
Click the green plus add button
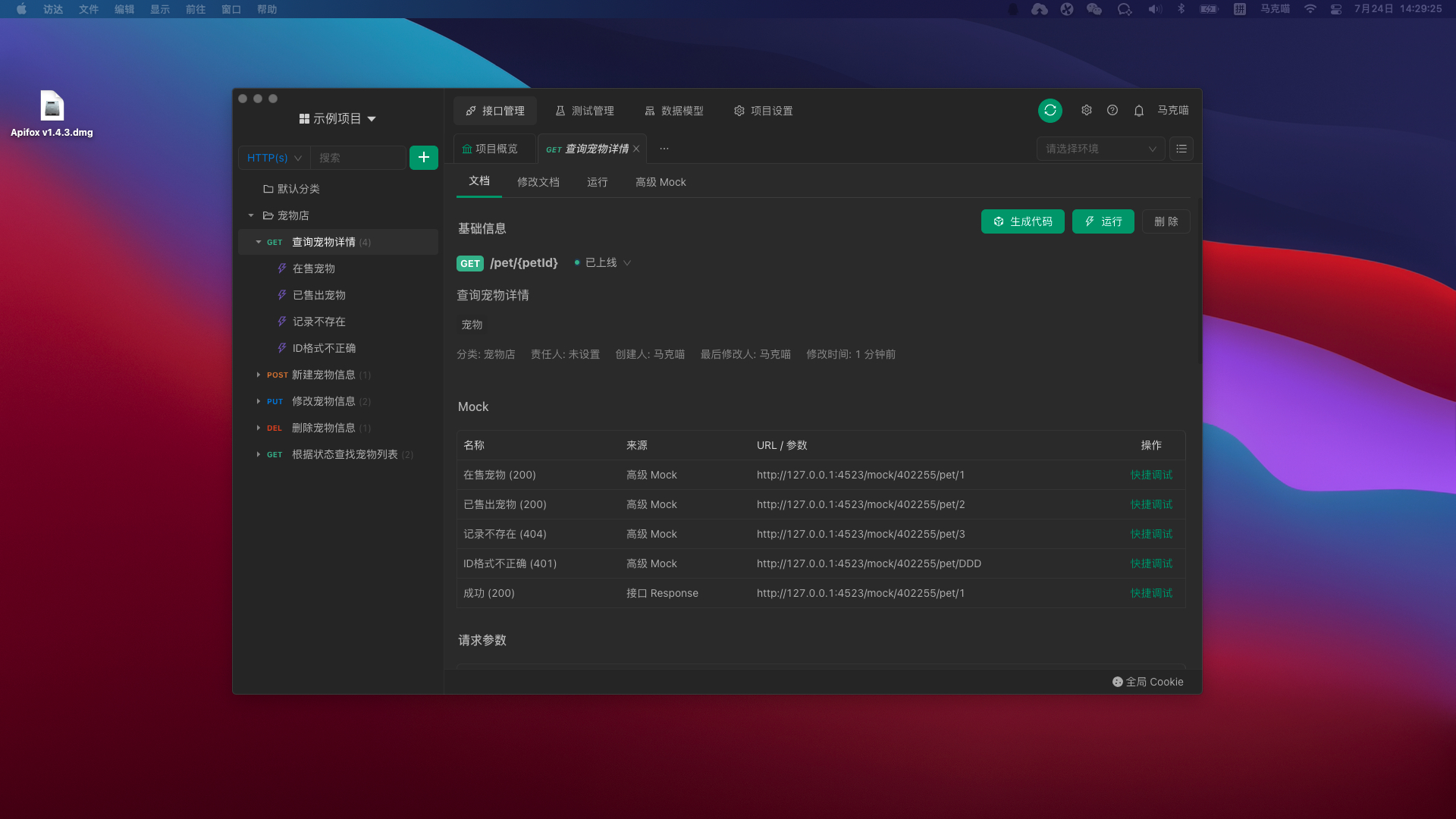point(423,158)
